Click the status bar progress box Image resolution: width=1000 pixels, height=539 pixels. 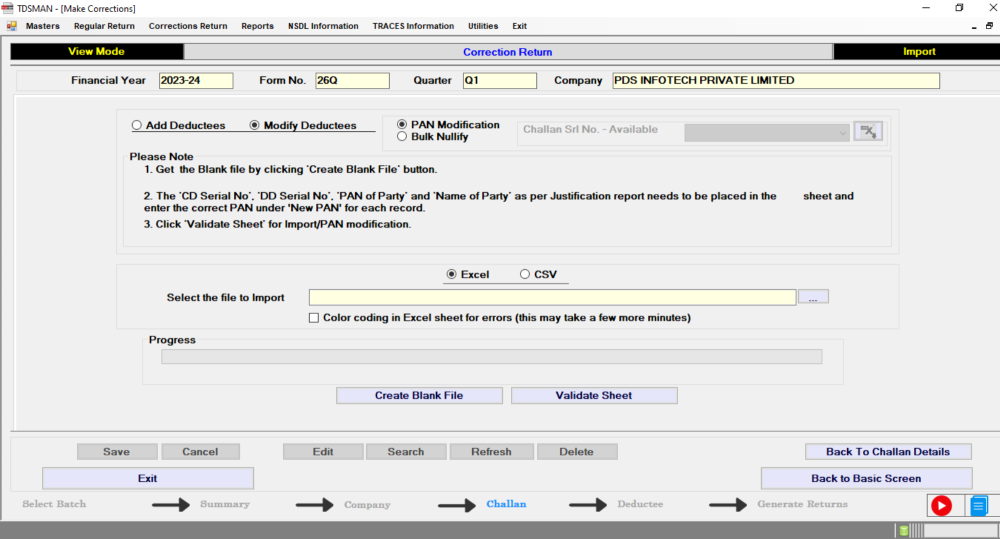point(960,531)
